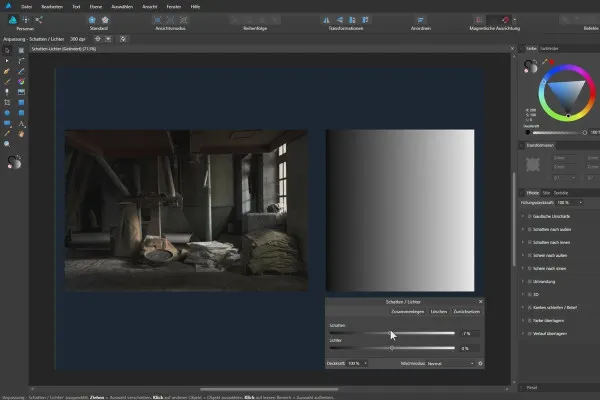The image size is (600, 400).
Task: Select the blue polygon shape tool
Action: (x=7, y=113)
